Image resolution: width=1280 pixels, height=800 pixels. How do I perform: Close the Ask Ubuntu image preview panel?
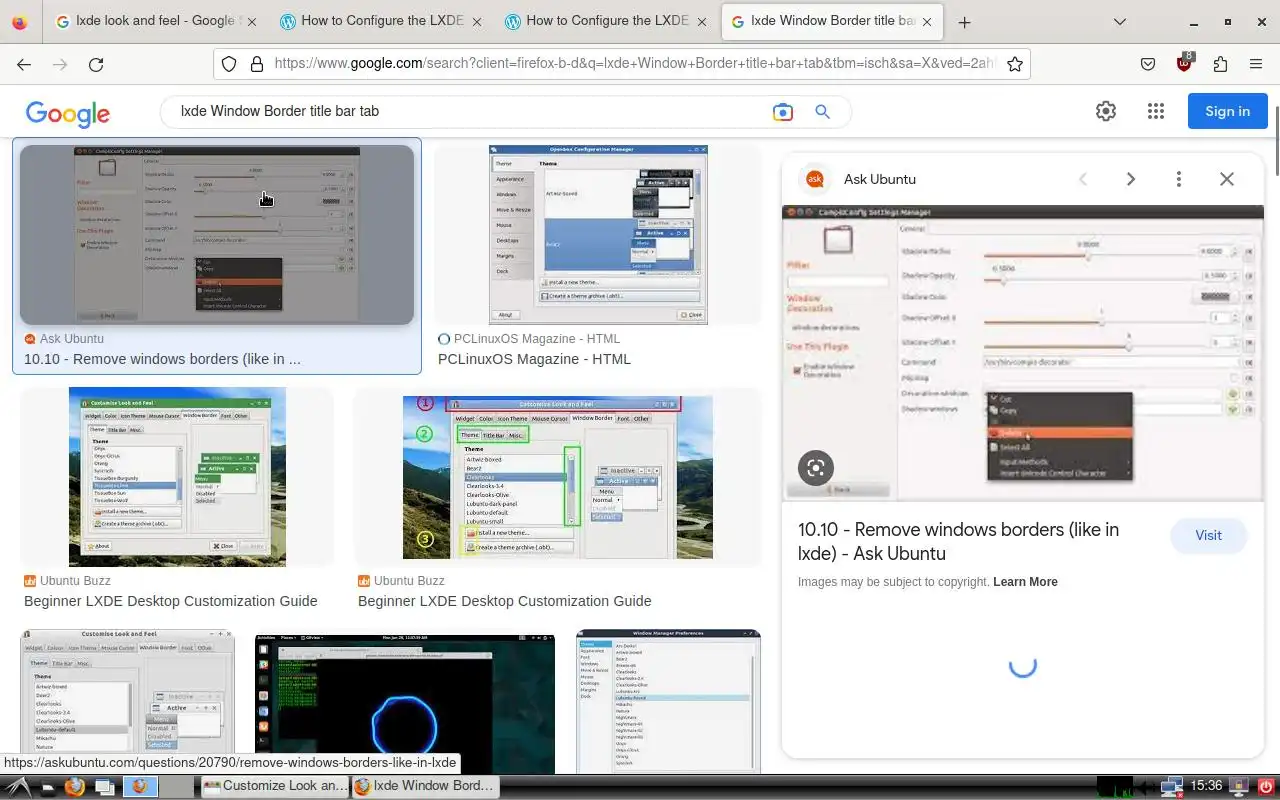point(1227,179)
